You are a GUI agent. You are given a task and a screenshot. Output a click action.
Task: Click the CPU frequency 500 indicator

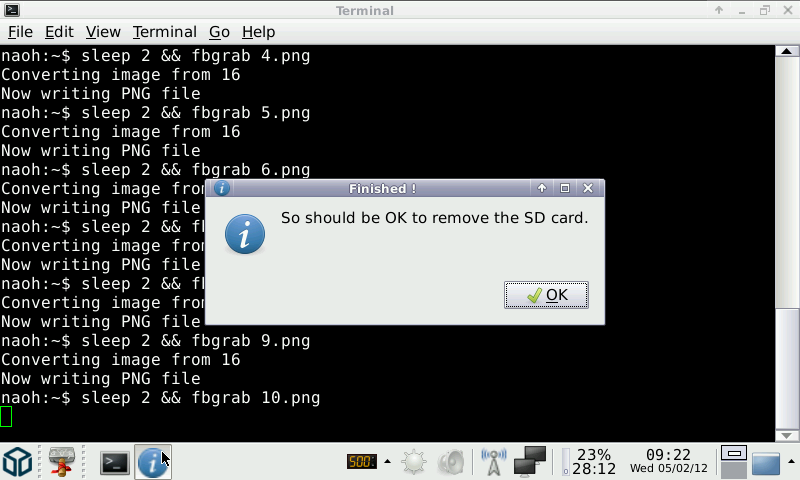359,462
